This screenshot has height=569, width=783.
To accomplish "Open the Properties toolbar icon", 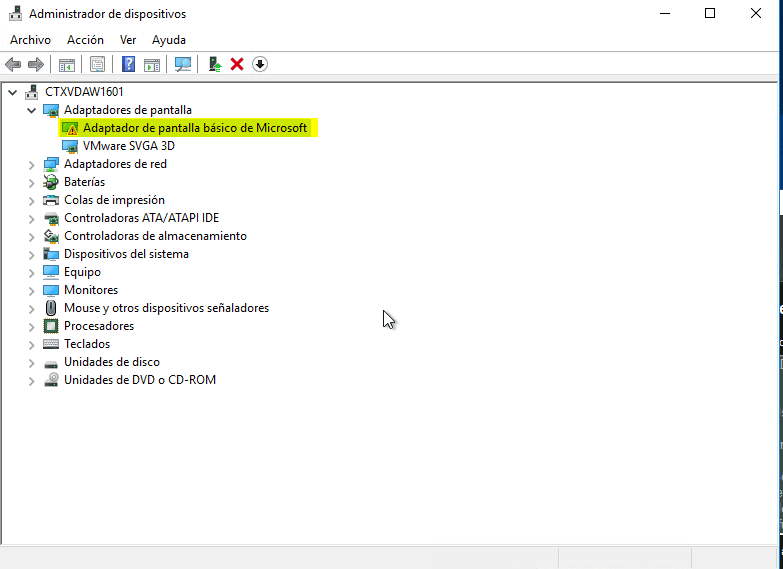I will [x=97, y=64].
